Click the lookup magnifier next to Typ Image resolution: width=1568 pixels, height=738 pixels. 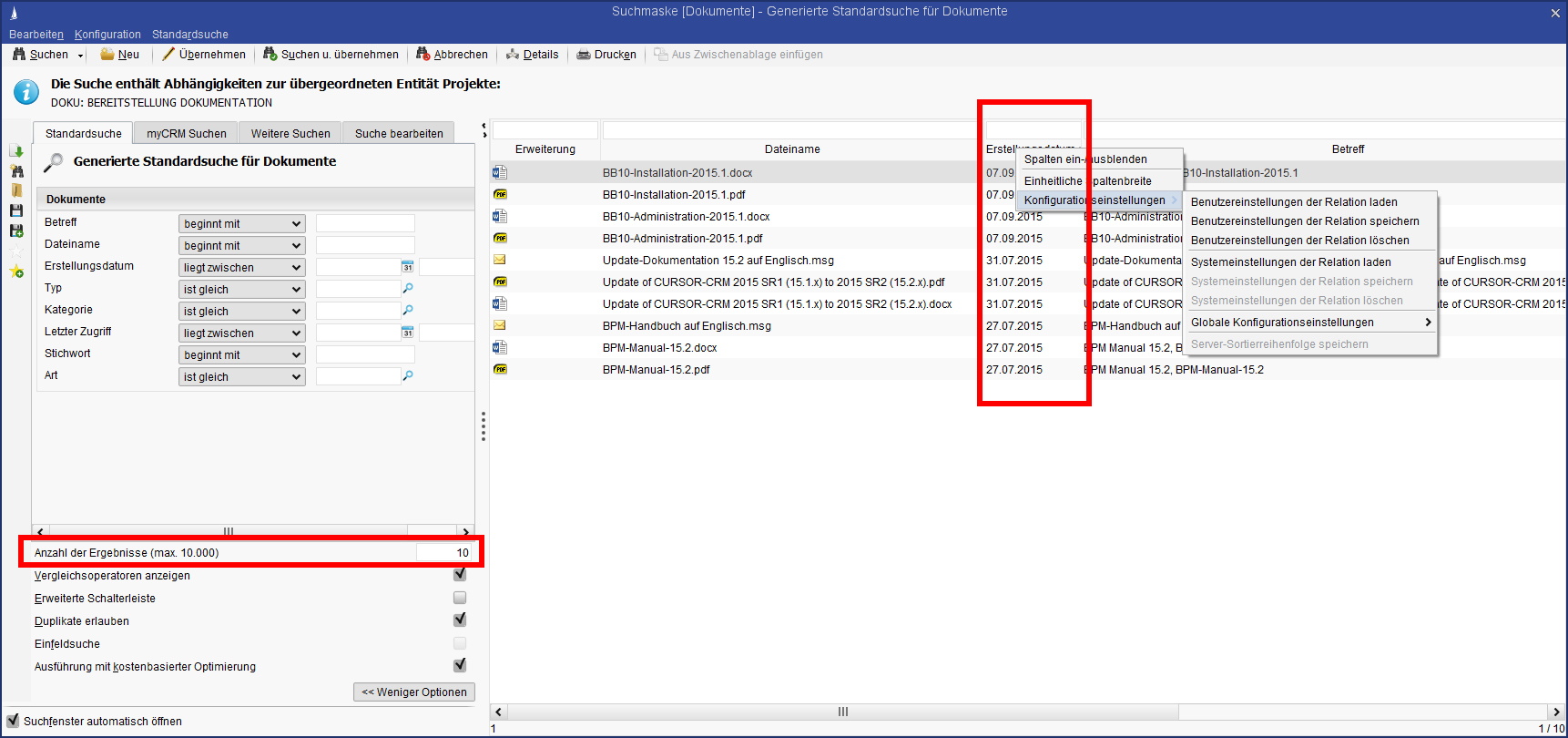pyautogui.click(x=408, y=289)
